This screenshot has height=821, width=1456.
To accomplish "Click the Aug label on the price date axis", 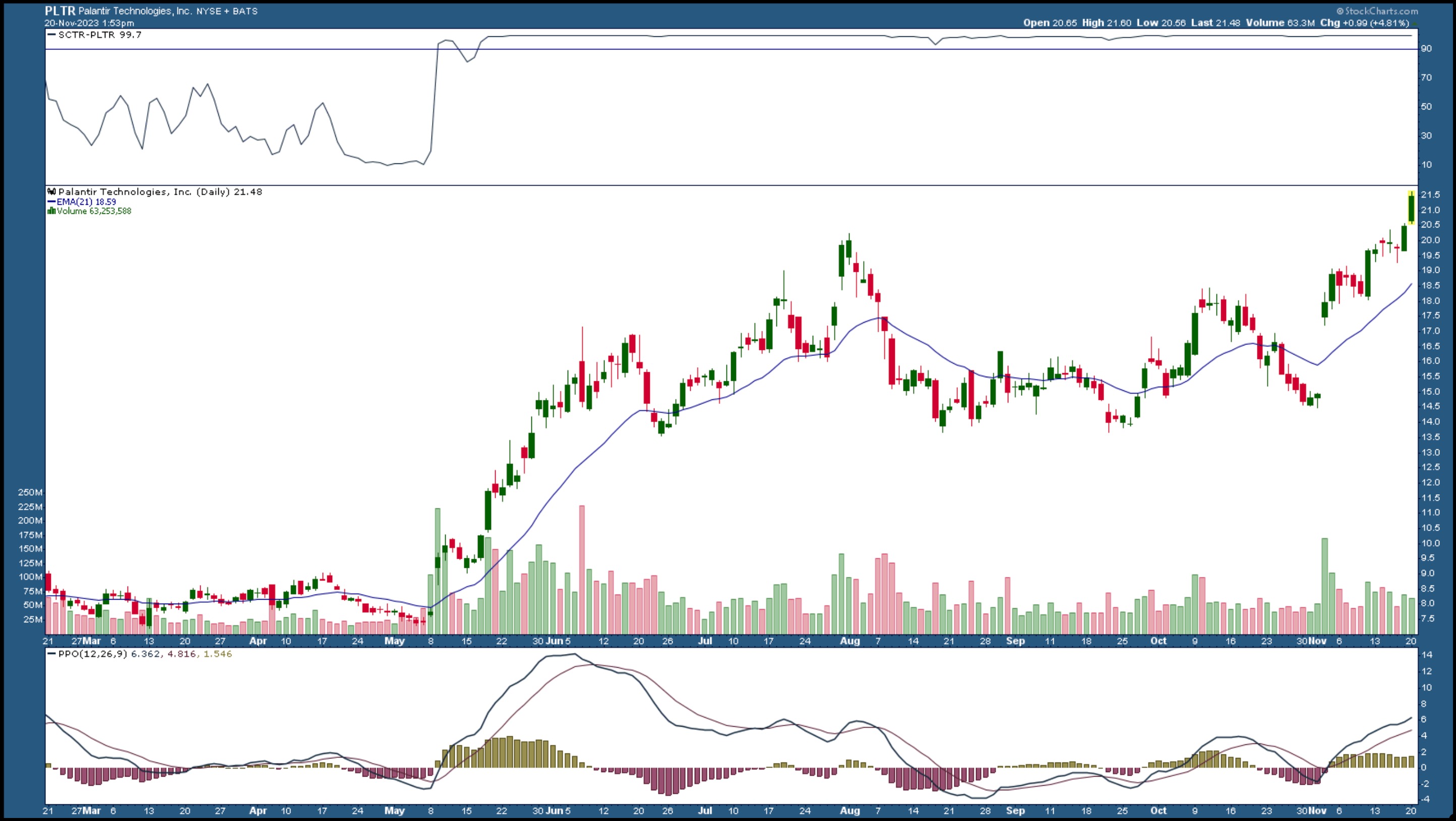I will (850, 641).
